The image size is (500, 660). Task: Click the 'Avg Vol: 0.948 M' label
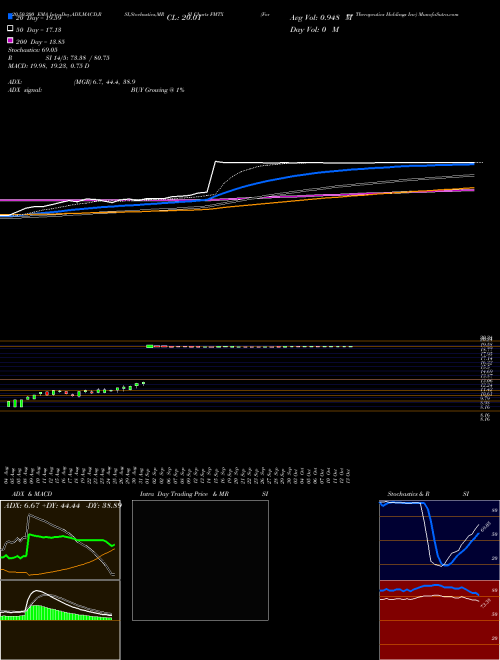click(x=321, y=18)
